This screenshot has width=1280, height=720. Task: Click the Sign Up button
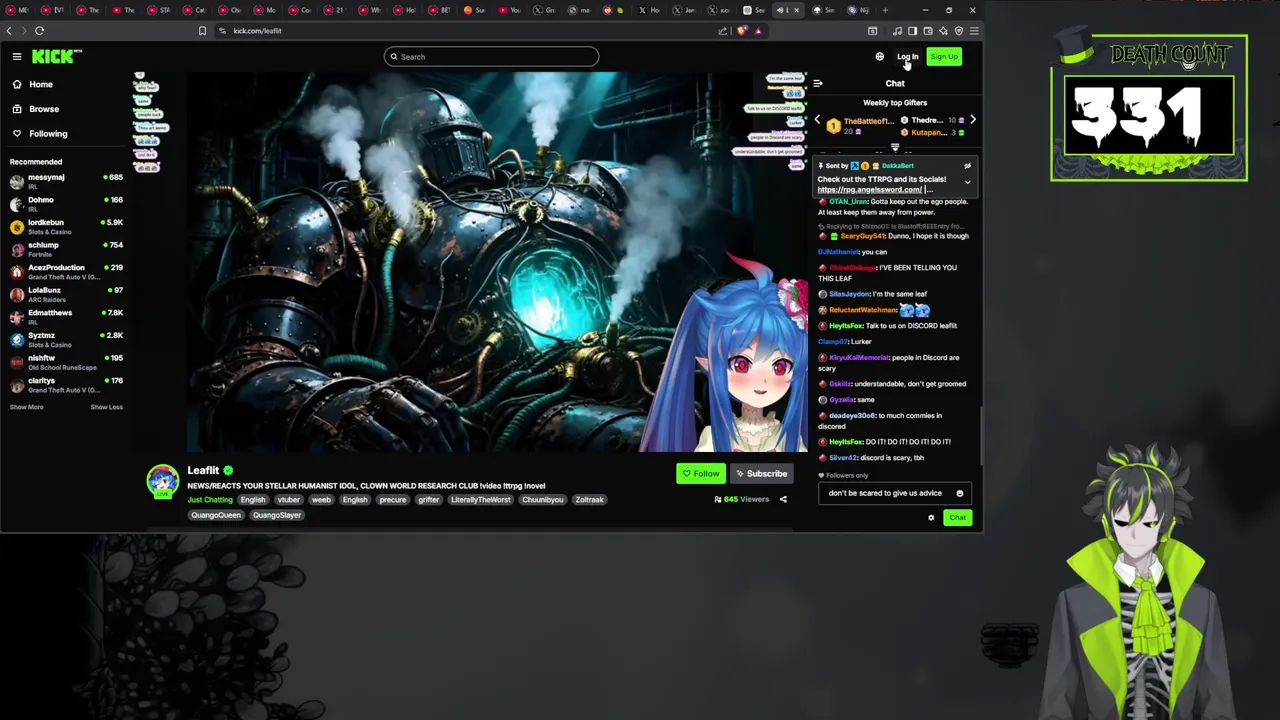coord(944,57)
